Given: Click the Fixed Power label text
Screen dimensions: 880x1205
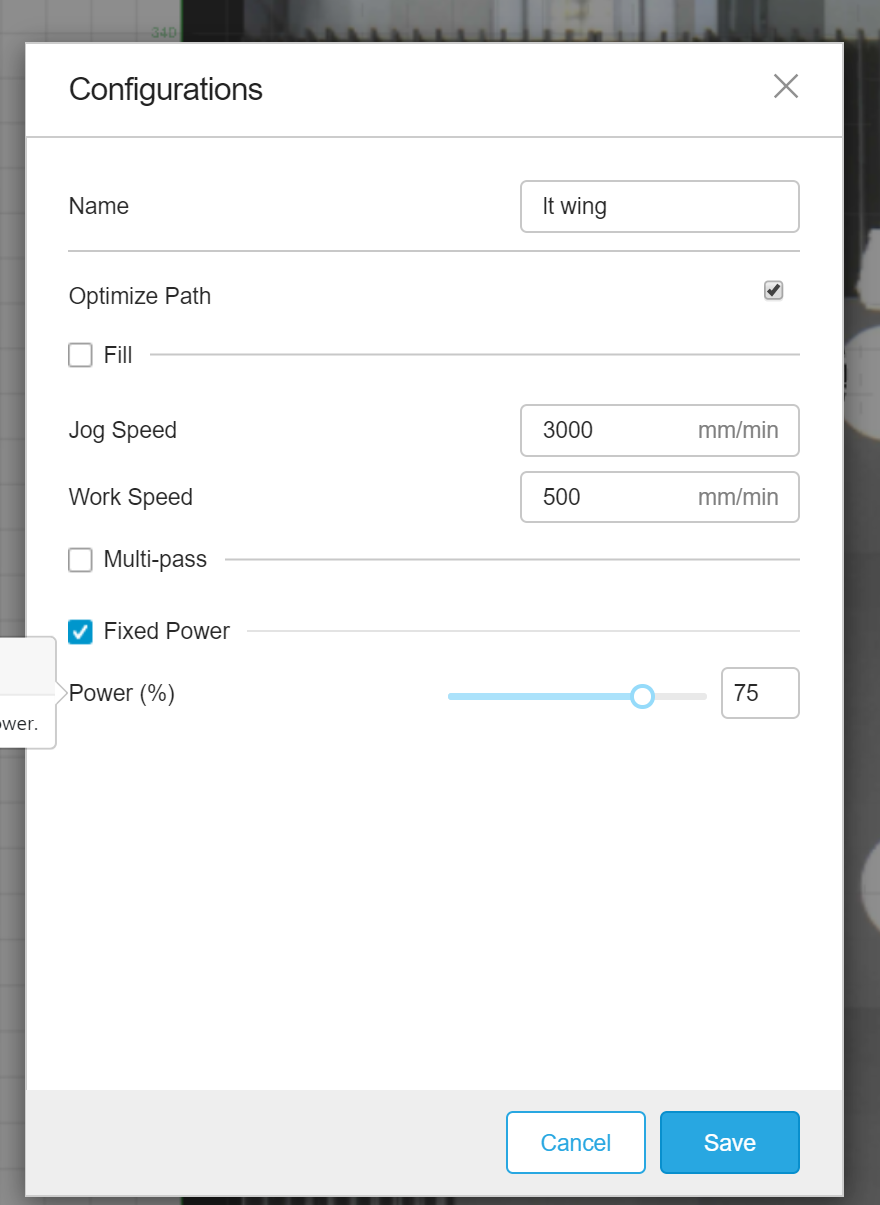Looking at the screenshot, I should pyautogui.click(x=166, y=631).
